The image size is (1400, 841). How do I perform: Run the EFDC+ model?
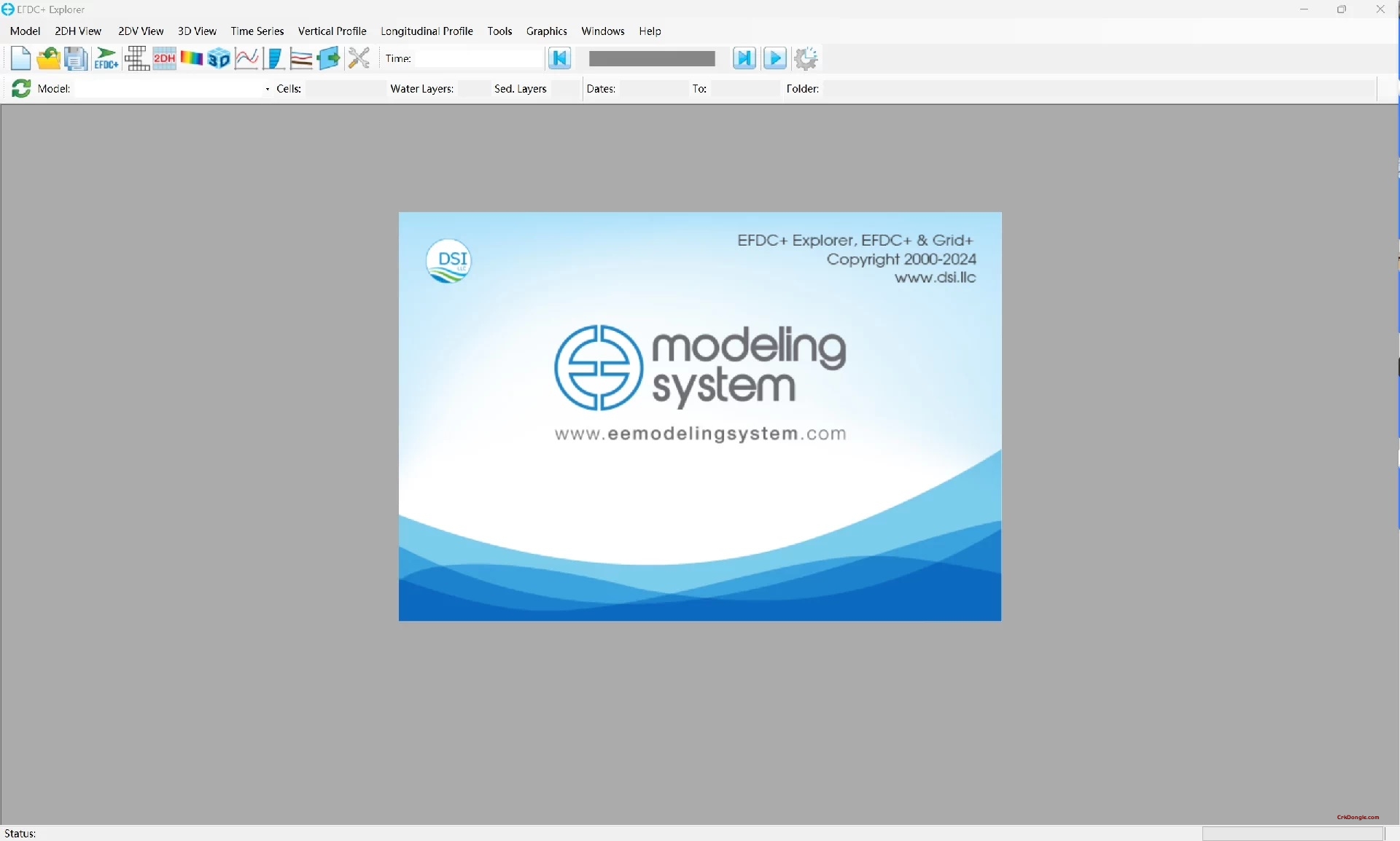(106, 58)
